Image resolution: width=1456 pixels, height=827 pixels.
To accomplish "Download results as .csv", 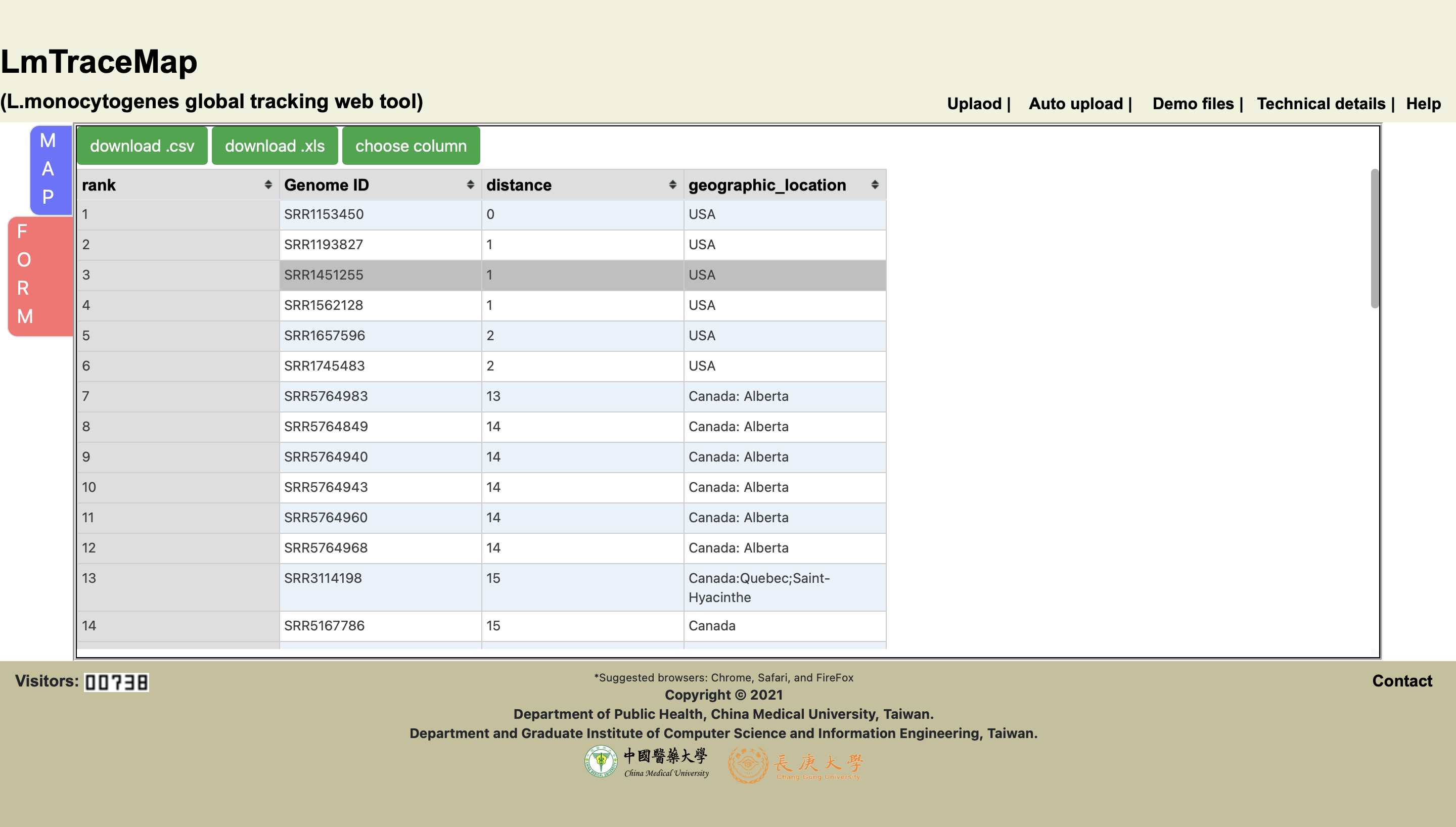I will (x=142, y=146).
